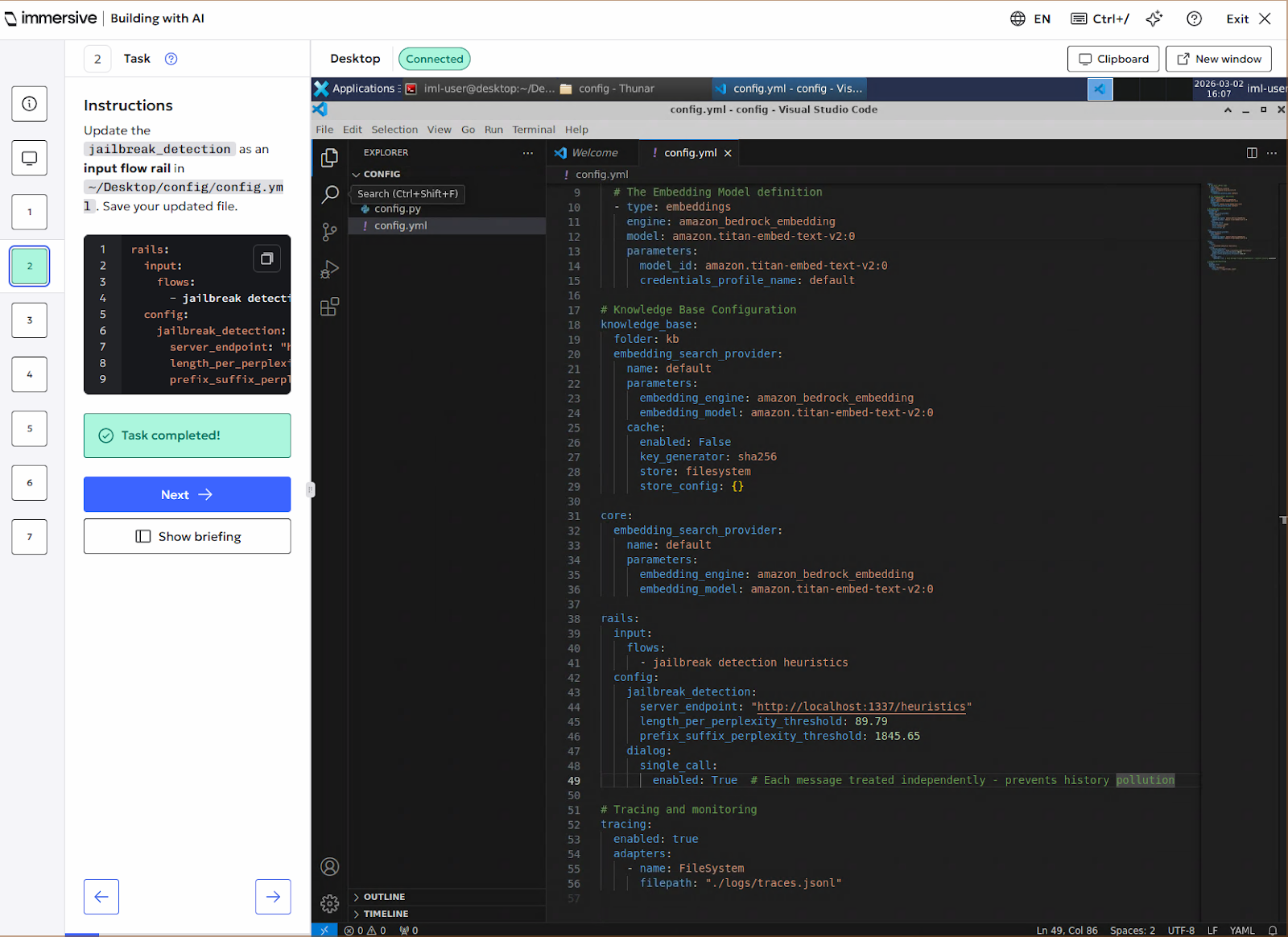Click the Accounts icon in activity bar
This screenshot has width=1288, height=937.
pos(329,867)
